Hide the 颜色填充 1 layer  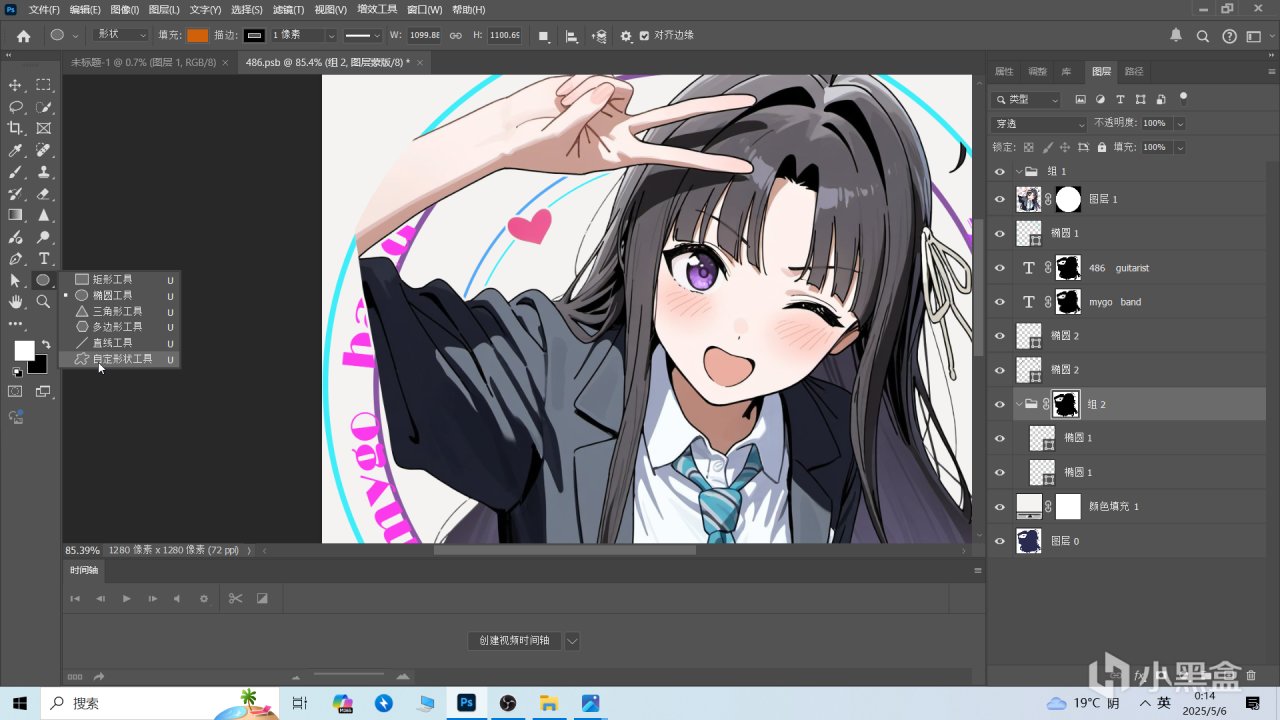[x=999, y=507]
